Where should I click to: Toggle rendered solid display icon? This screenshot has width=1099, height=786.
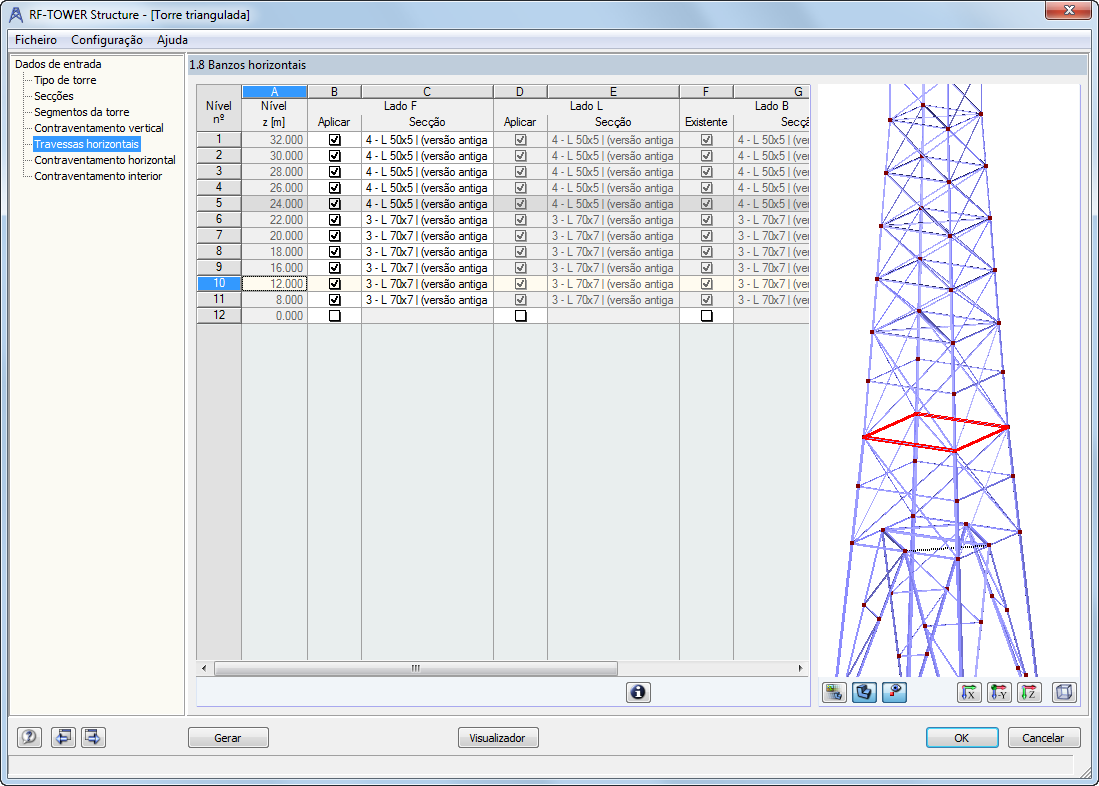864,693
